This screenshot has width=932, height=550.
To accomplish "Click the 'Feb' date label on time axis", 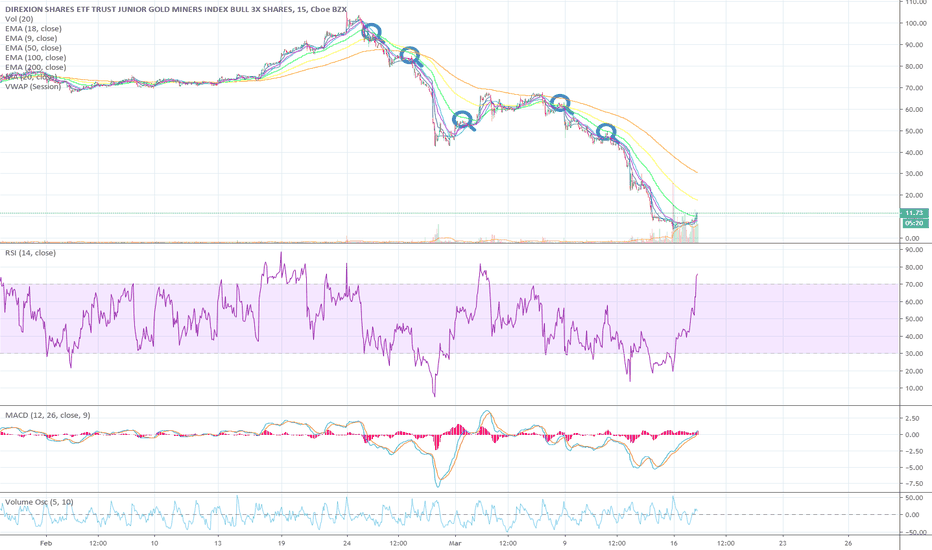I will 46,543.
